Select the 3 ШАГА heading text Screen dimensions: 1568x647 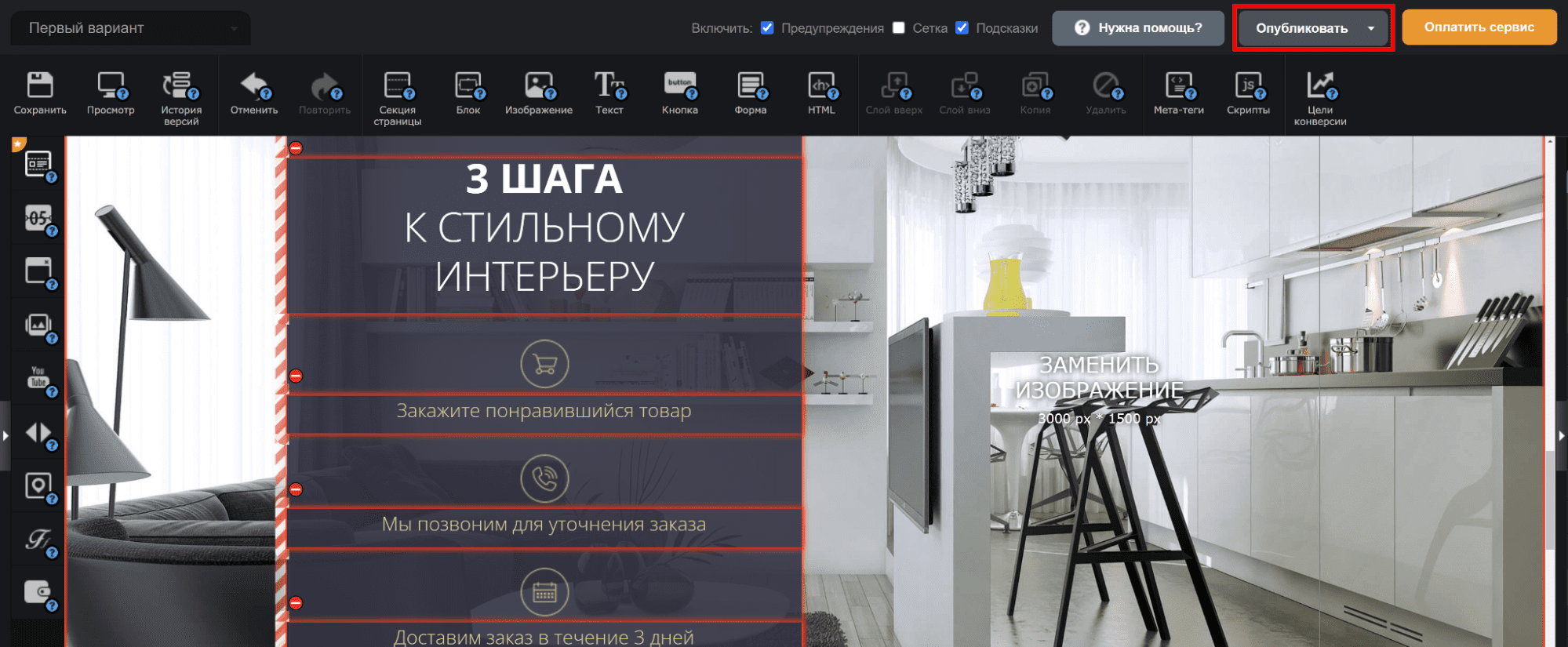[x=544, y=180]
